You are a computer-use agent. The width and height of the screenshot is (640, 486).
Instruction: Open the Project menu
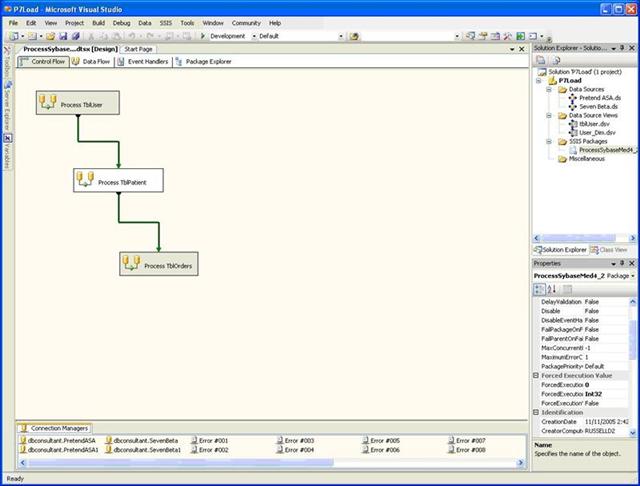point(74,23)
